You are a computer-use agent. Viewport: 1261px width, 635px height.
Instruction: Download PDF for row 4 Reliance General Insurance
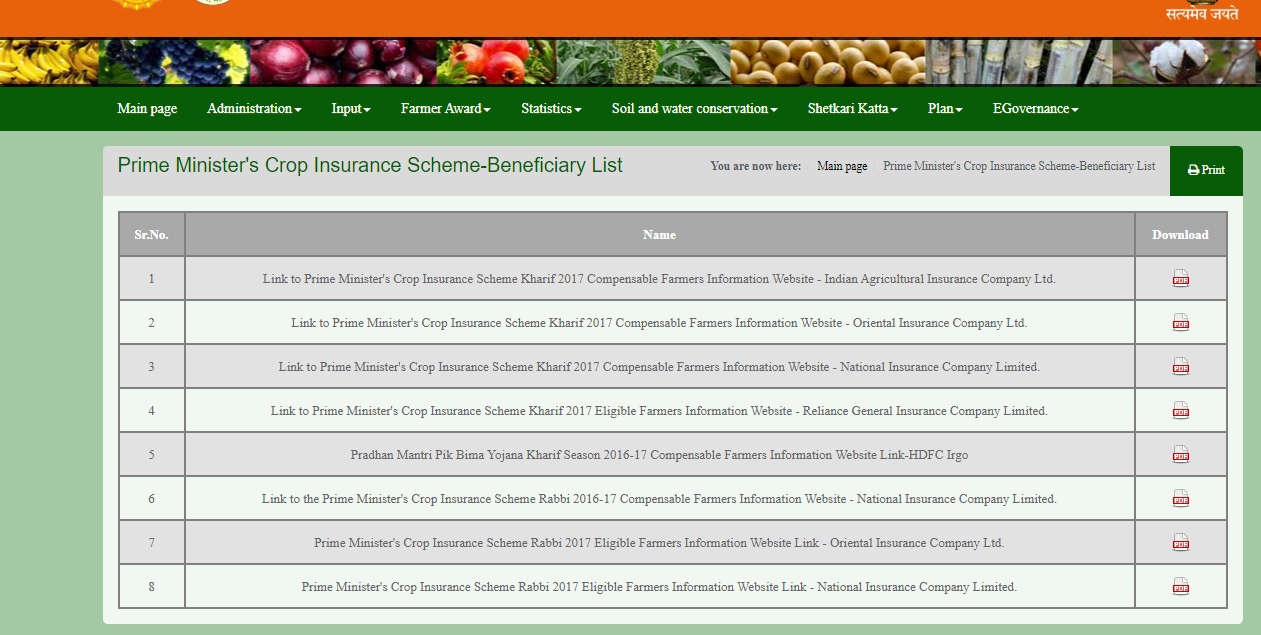pyautogui.click(x=1180, y=411)
